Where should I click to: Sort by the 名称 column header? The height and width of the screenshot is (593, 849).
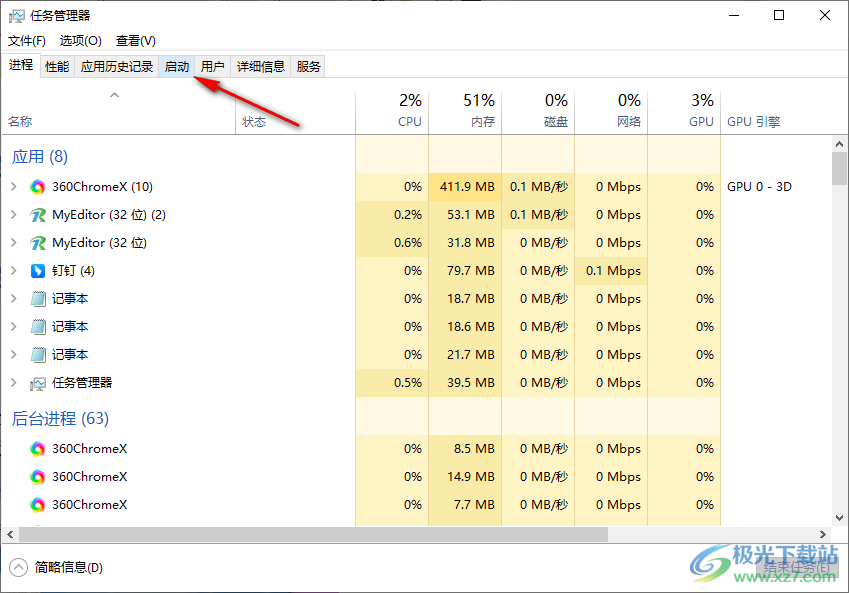tap(119, 112)
